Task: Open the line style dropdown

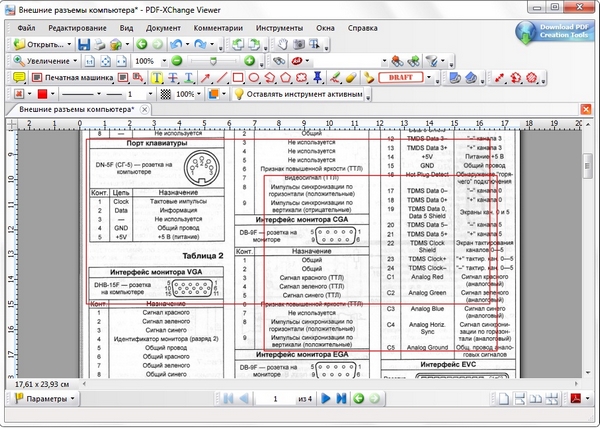Action: tap(99, 94)
